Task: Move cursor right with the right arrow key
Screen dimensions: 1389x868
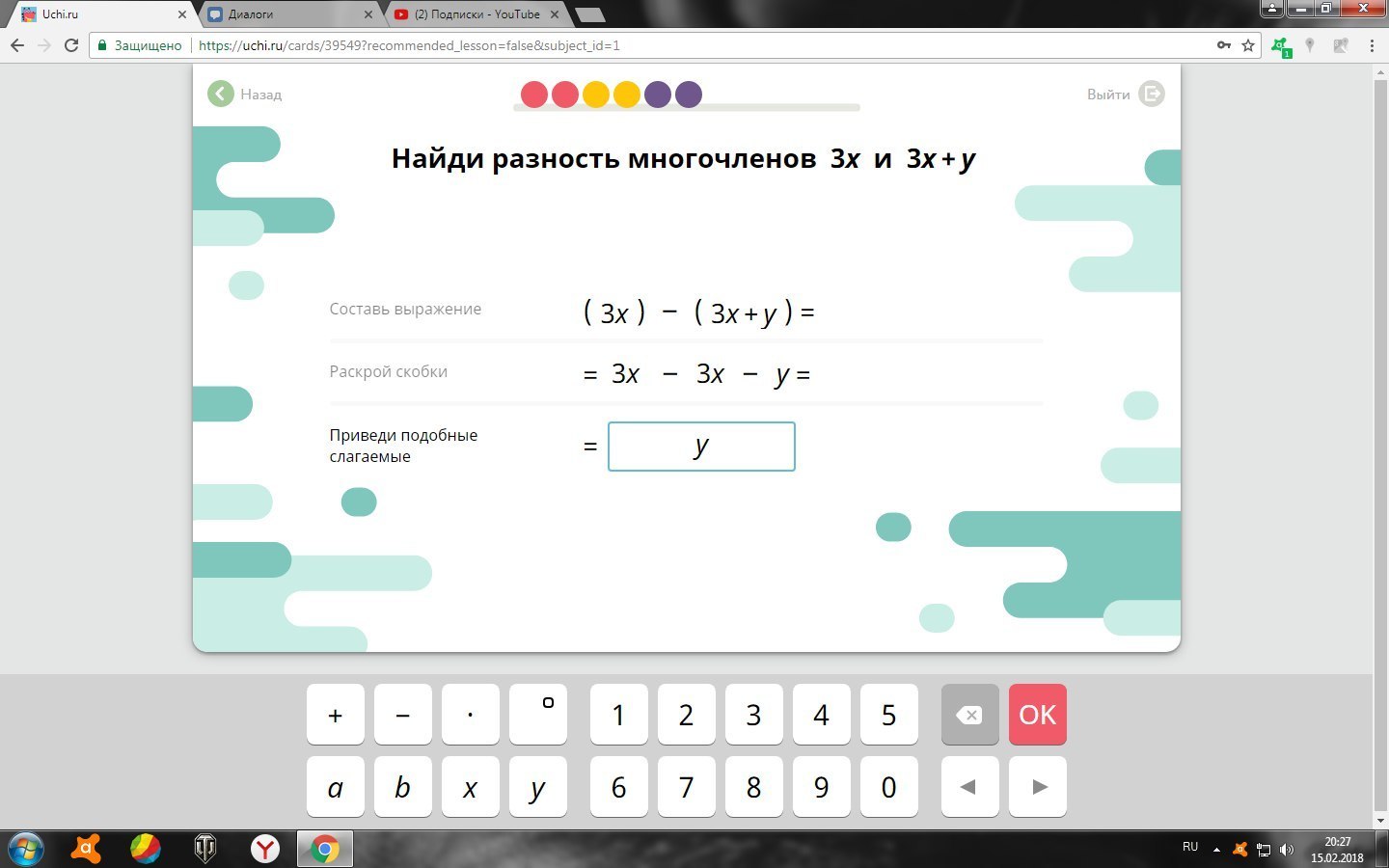Action: pyautogui.click(x=1038, y=787)
